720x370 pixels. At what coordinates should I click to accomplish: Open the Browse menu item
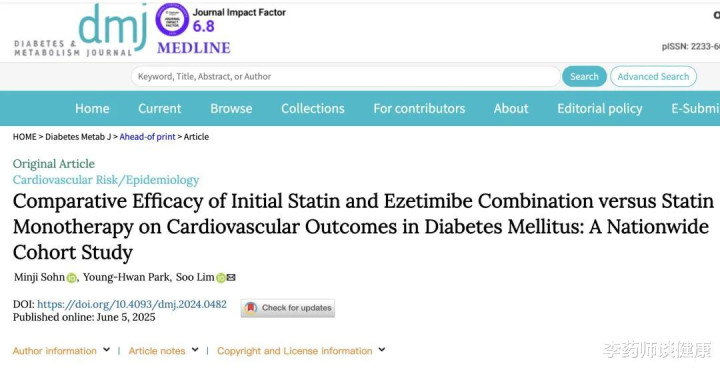[231, 108]
